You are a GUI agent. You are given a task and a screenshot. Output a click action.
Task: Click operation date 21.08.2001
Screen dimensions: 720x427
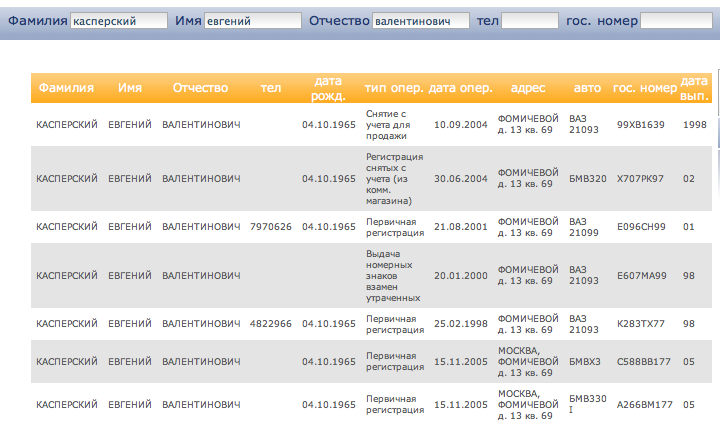click(461, 227)
